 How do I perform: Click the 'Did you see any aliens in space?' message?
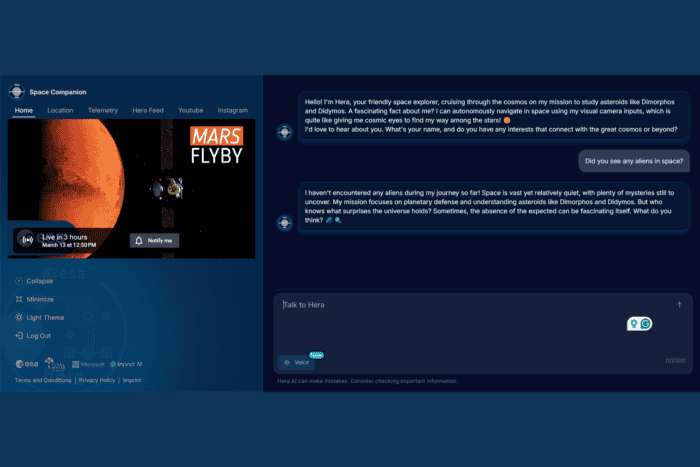[x=634, y=161]
